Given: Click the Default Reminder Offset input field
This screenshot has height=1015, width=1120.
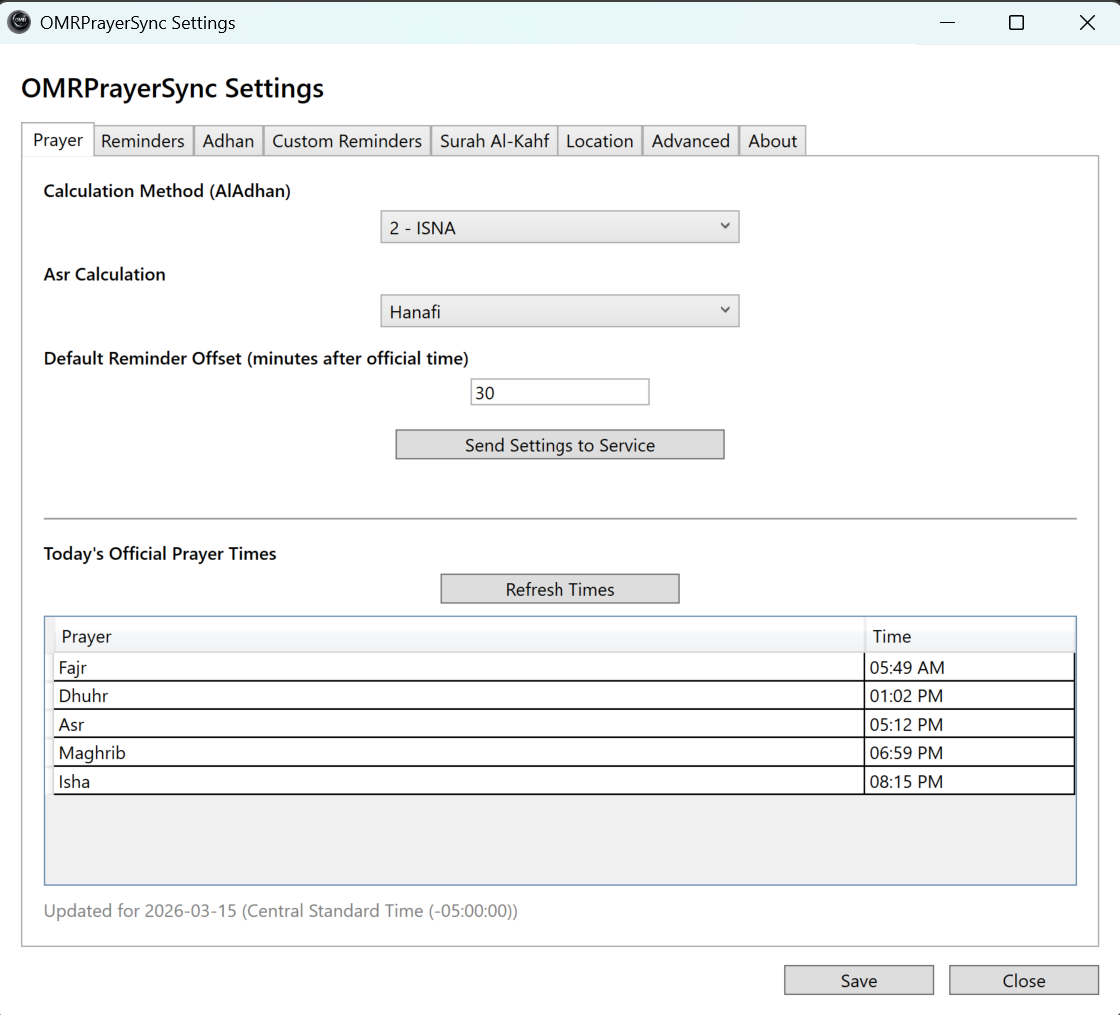Looking at the screenshot, I should click(x=560, y=392).
